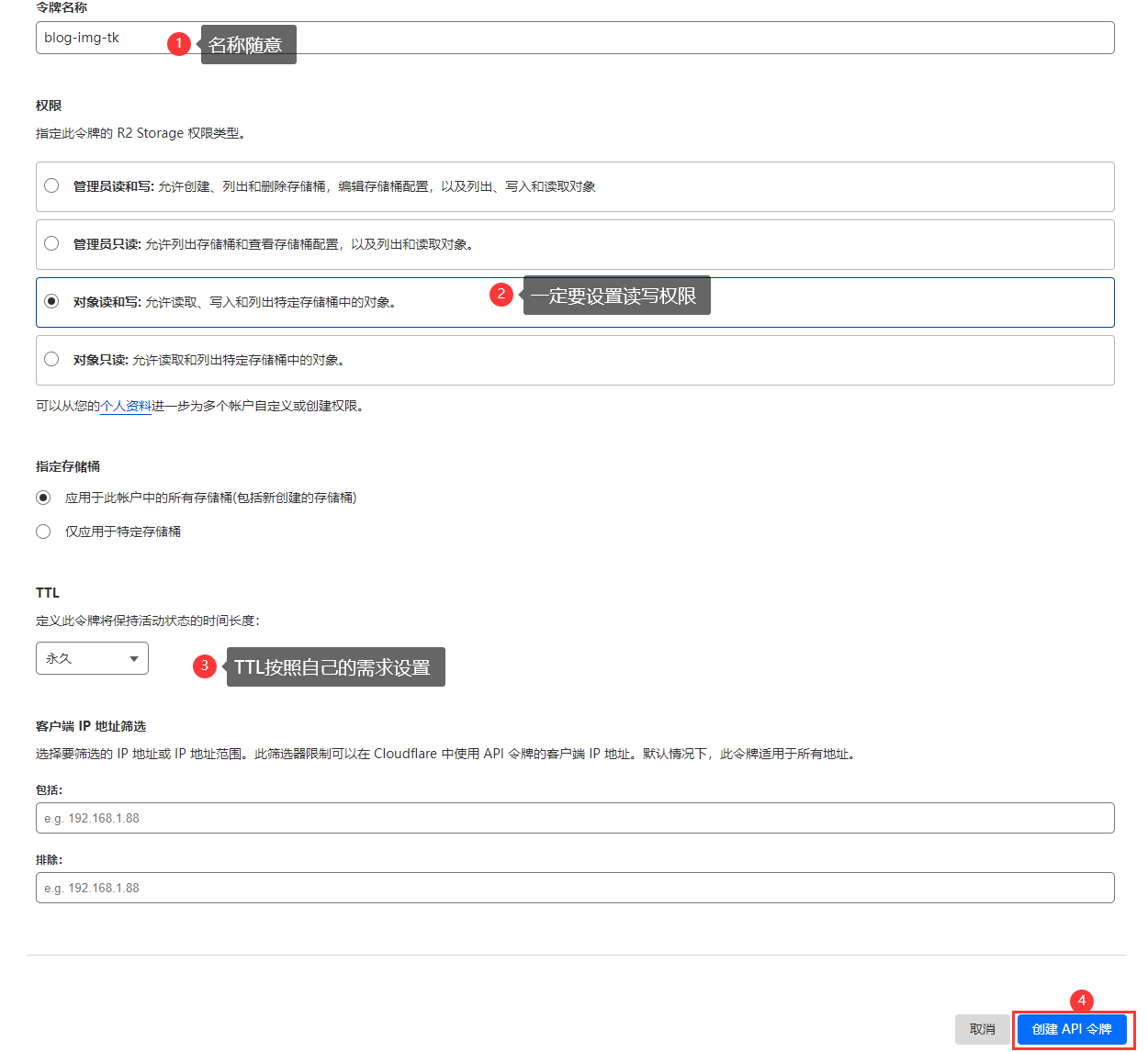Choose 仅应用于特定存储桶 radio option
The width and height of the screenshot is (1148, 1052).
point(43,532)
